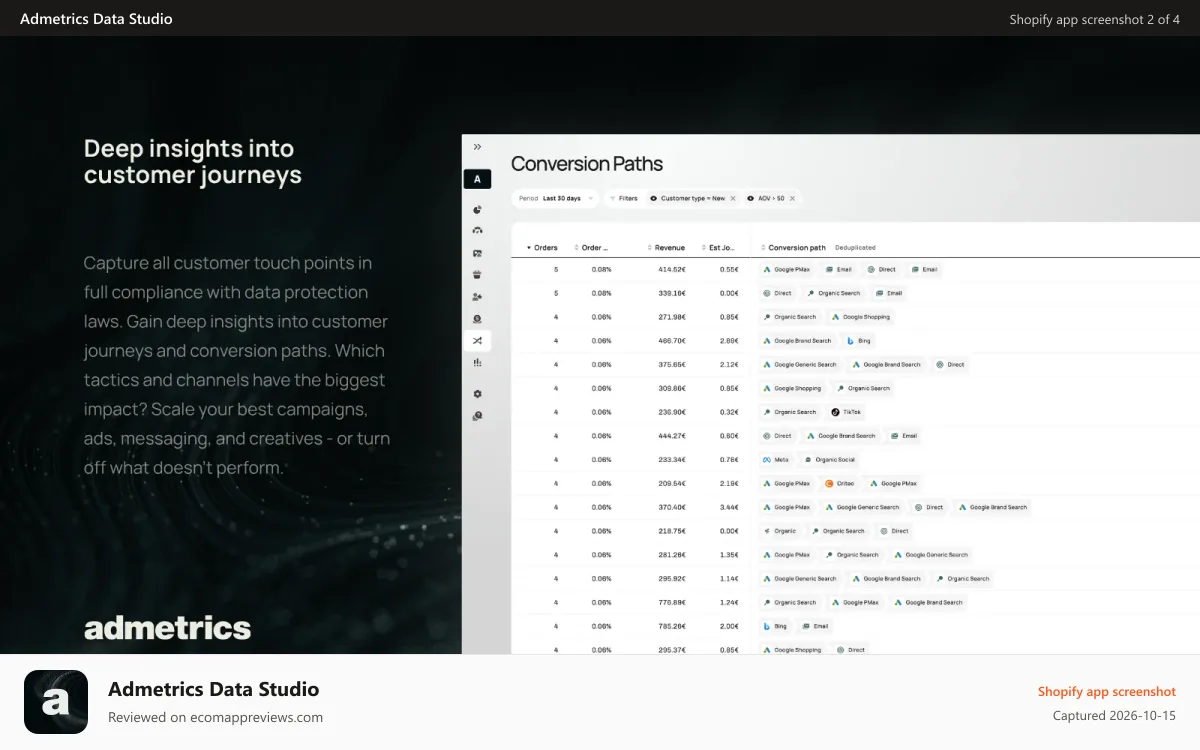
Task: Click Google Generic Search chip in 375.65€ row
Action: pyautogui.click(x=800, y=364)
